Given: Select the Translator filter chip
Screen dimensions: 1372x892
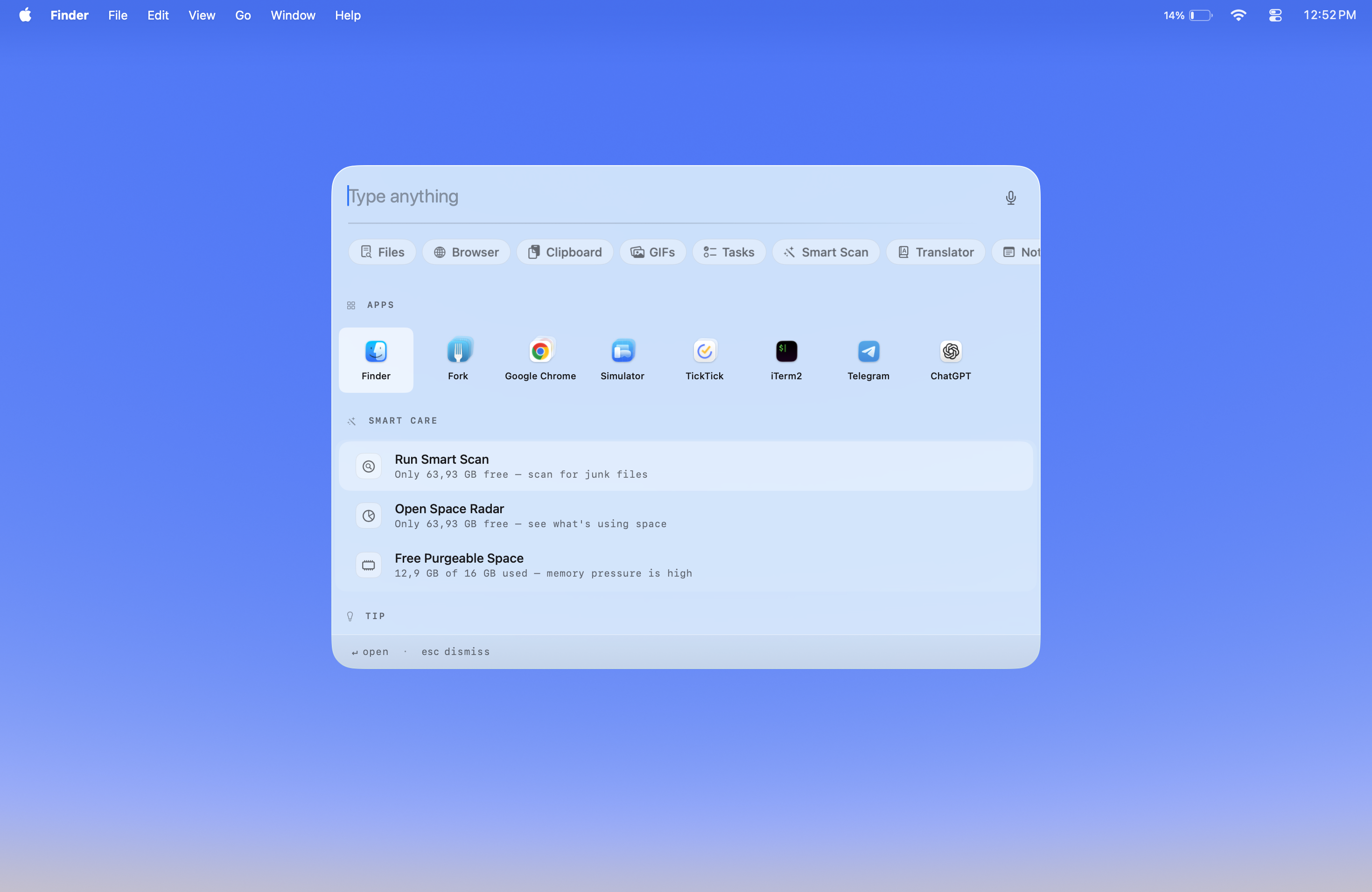Looking at the screenshot, I should click(x=936, y=252).
